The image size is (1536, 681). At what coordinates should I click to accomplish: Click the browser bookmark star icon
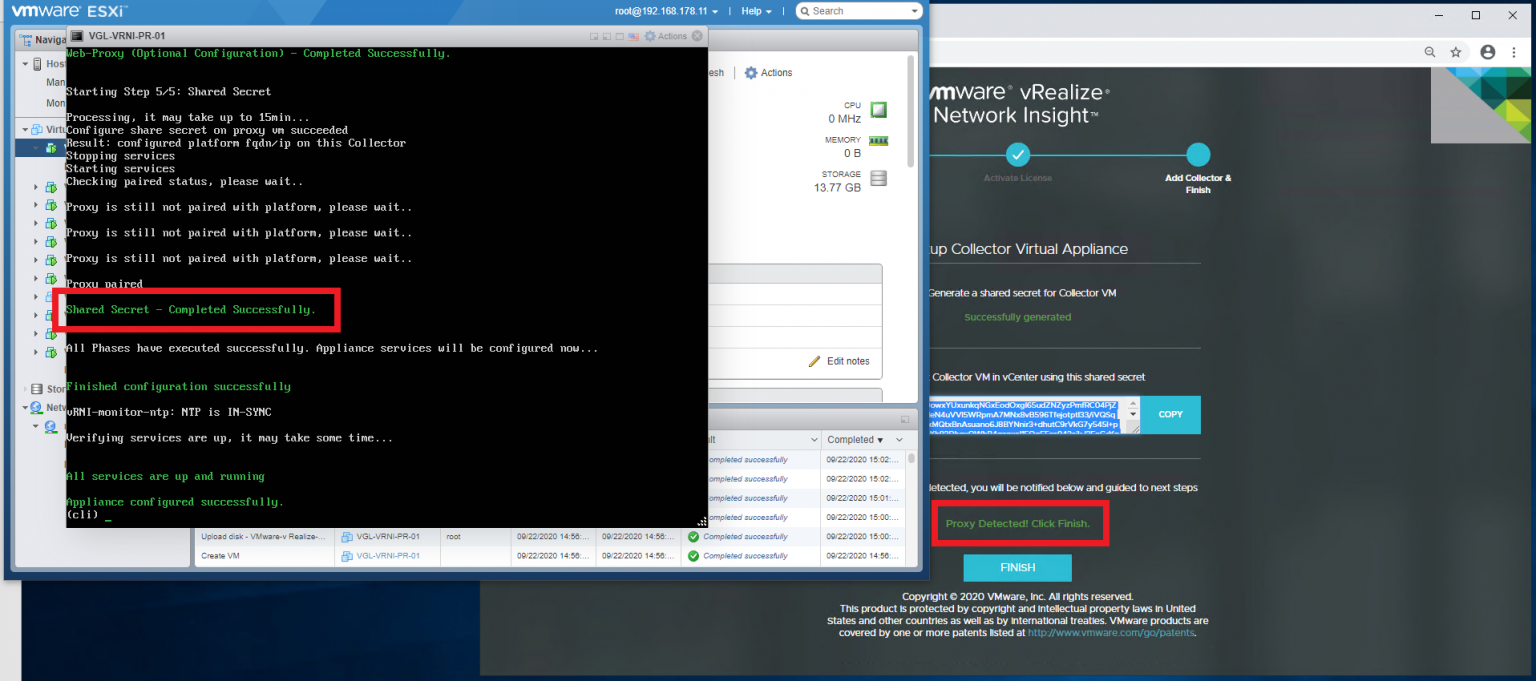(x=1456, y=52)
